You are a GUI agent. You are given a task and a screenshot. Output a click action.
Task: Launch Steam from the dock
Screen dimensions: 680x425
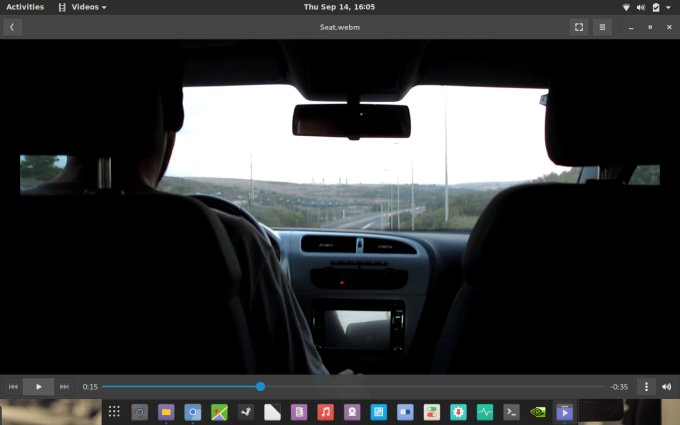[246, 411]
